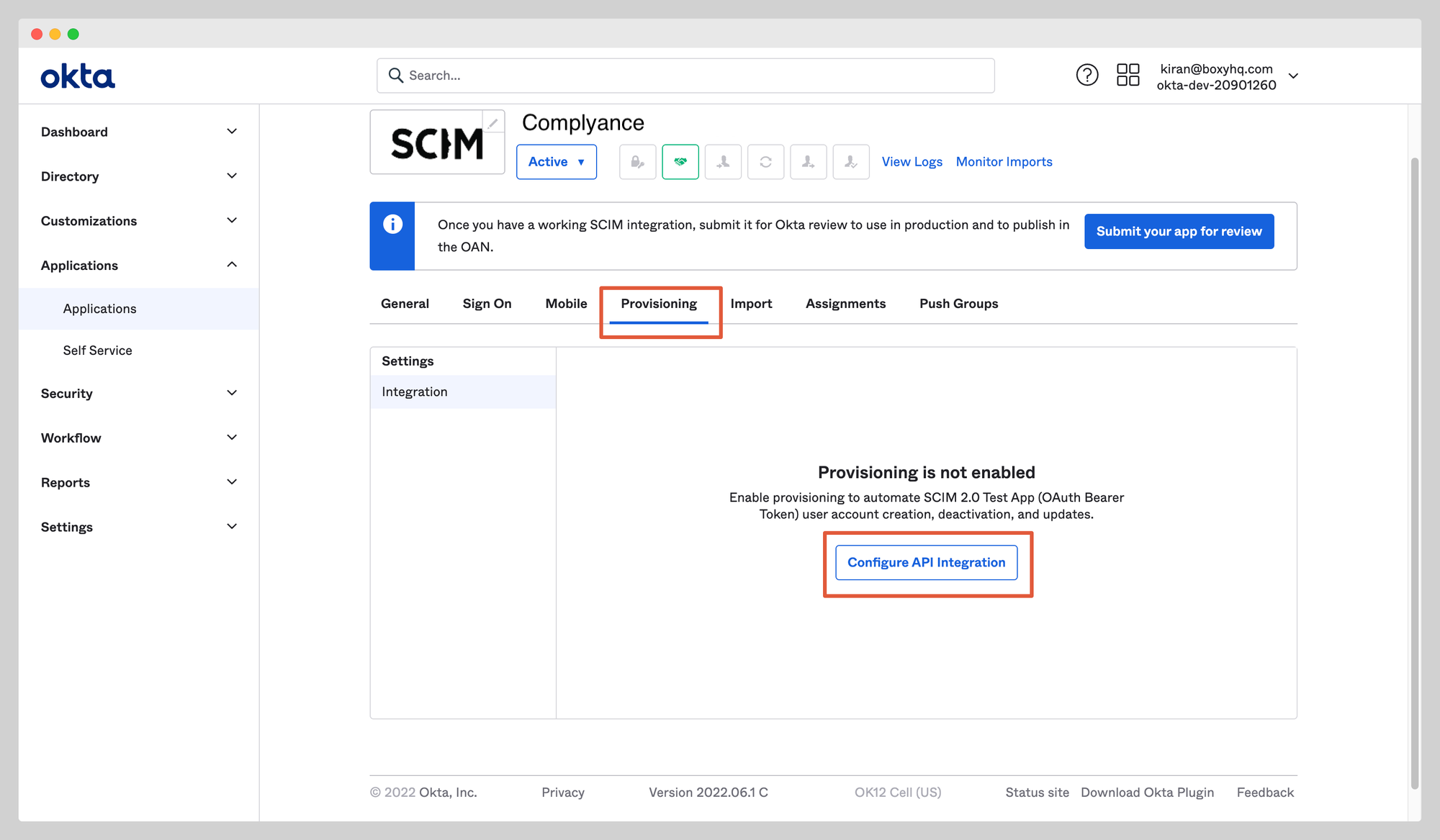Switch to the General tab
Image resolution: width=1440 pixels, height=840 pixels.
[x=405, y=304]
